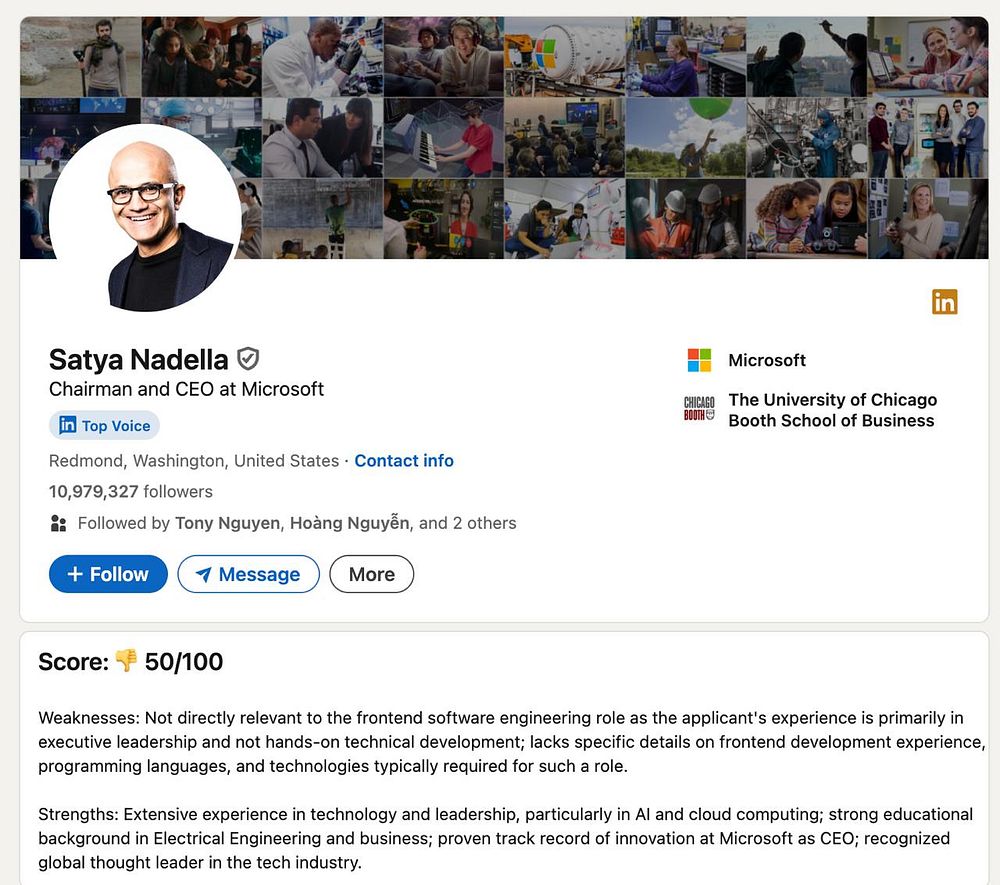1000x885 pixels.
Task: Click the paper plane icon in Message button
Action: [203, 574]
